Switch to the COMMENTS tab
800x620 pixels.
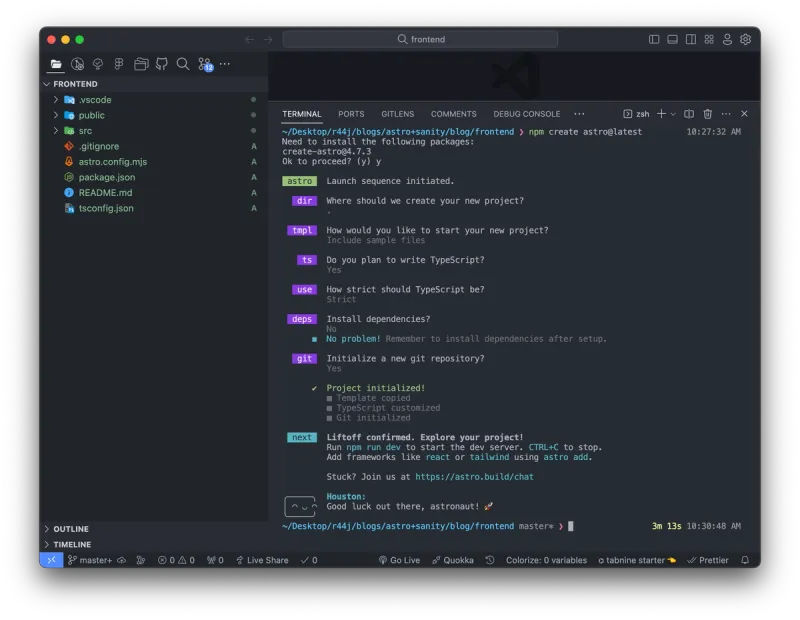(454, 114)
